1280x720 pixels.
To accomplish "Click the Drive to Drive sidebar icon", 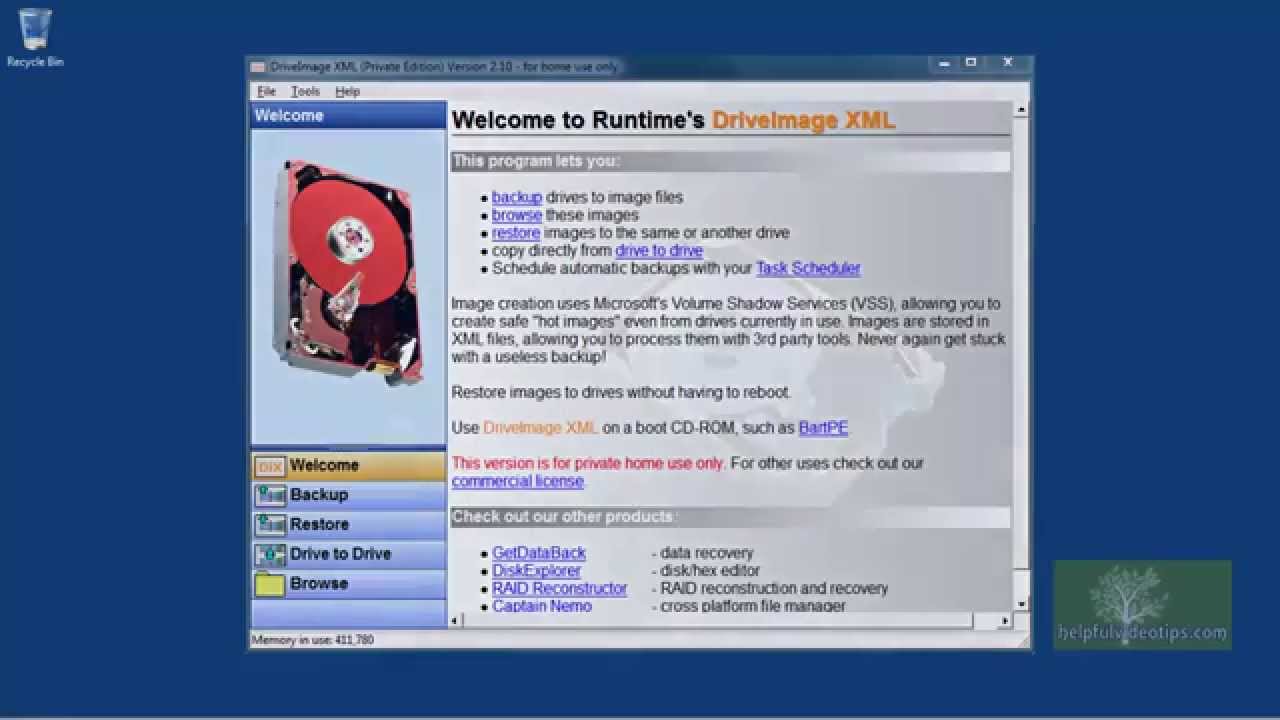I will (270, 554).
